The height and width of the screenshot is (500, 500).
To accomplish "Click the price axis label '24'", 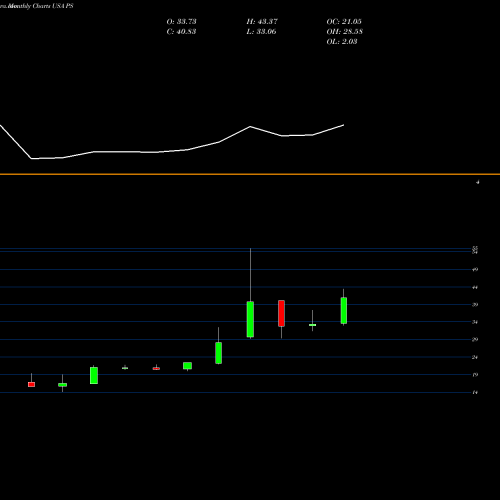I will 475,357.
